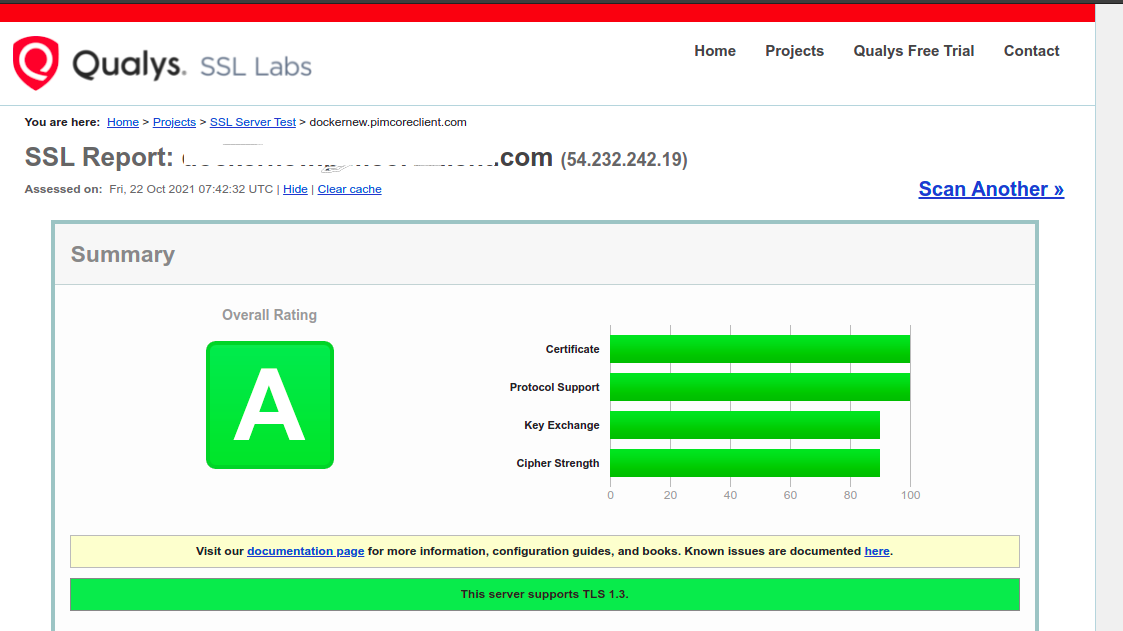Click the Protocol Support score bar

[760, 387]
